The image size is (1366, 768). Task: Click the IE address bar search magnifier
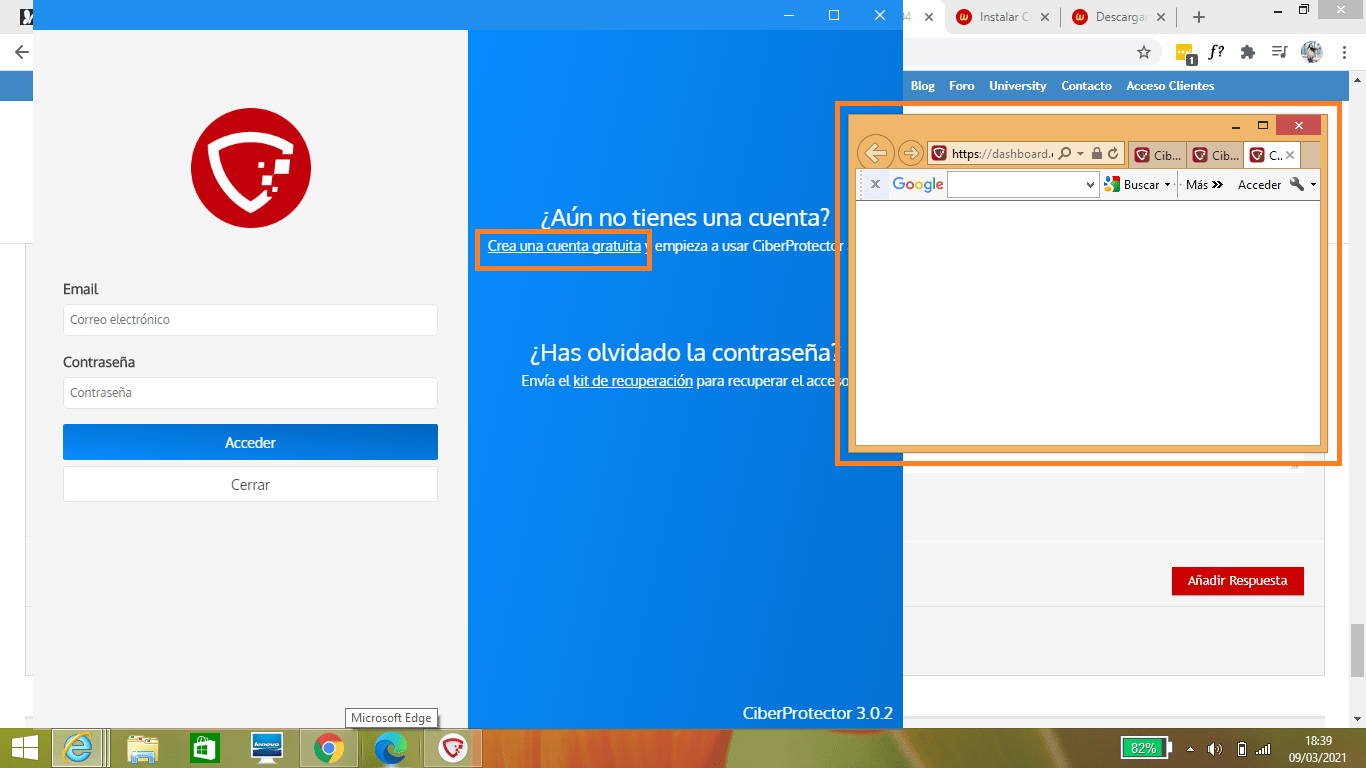click(1065, 154)
